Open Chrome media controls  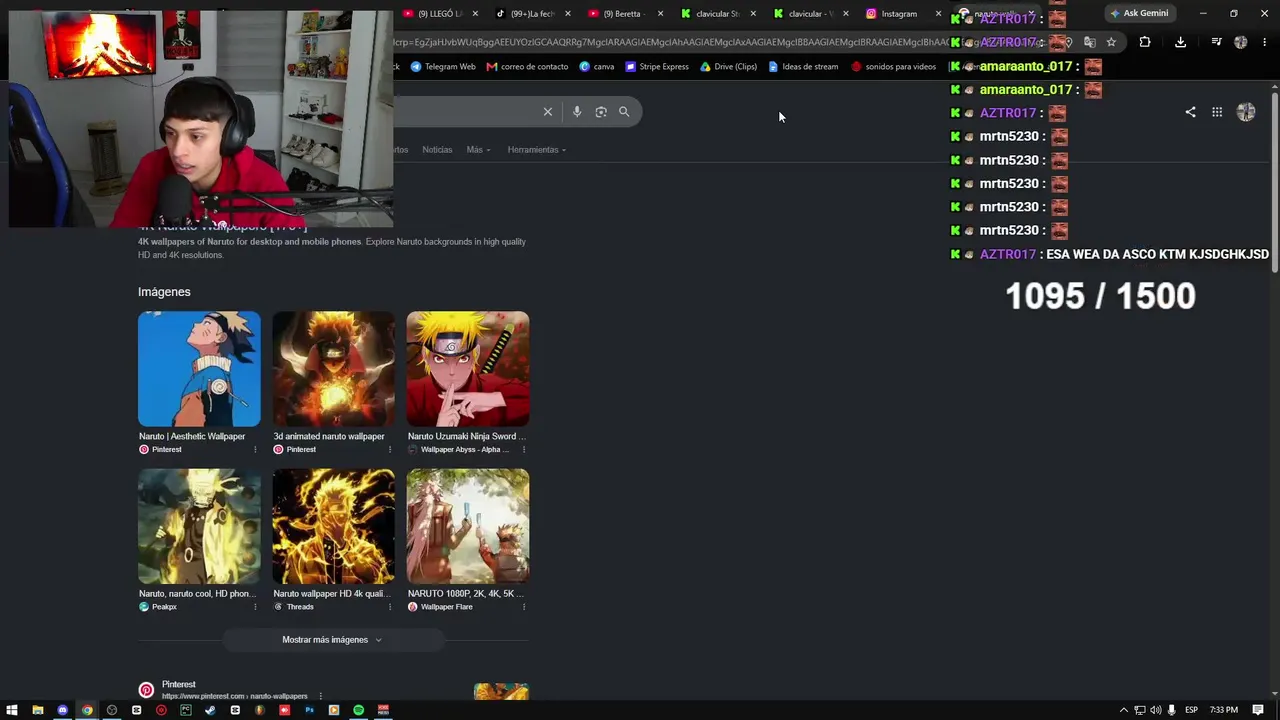(1216, 42)
